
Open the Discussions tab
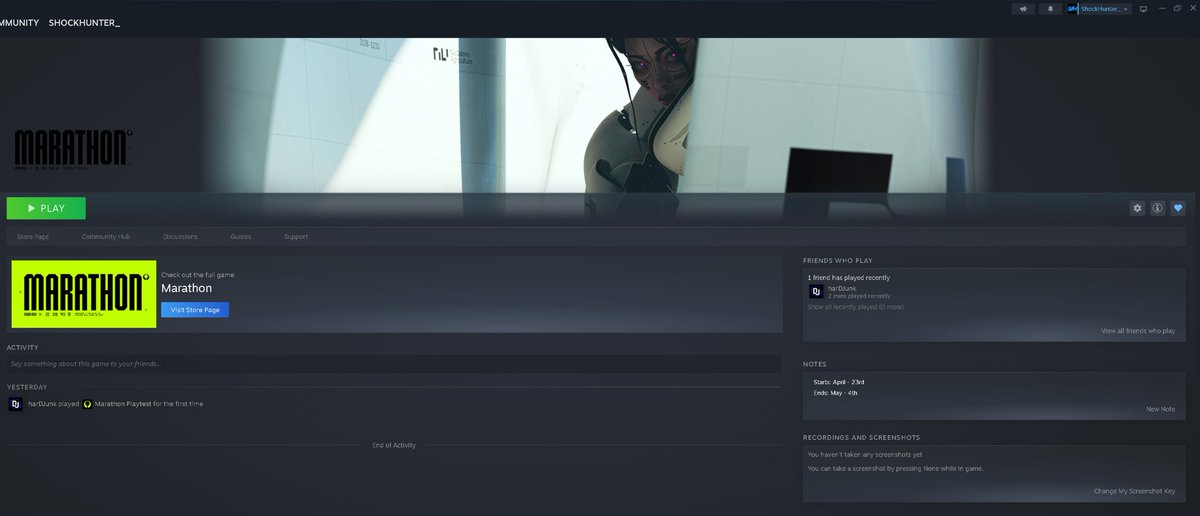(x=180, y=237)
